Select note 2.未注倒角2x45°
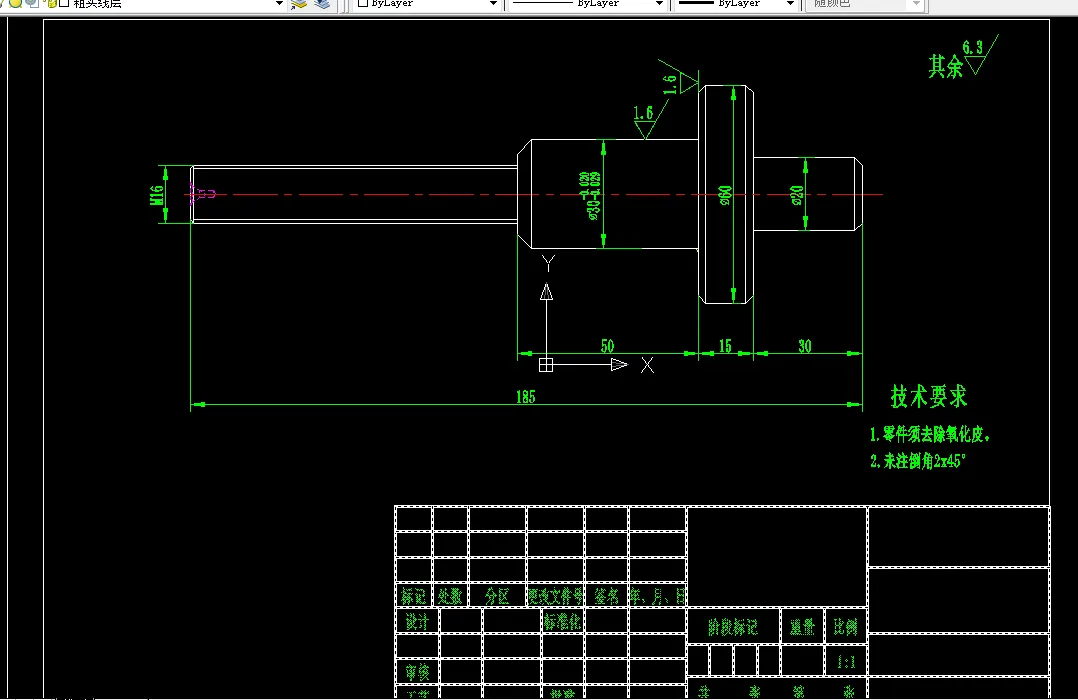Viewport: 1078px width, 700px height. pyautogui.click(x=918, y=461)
